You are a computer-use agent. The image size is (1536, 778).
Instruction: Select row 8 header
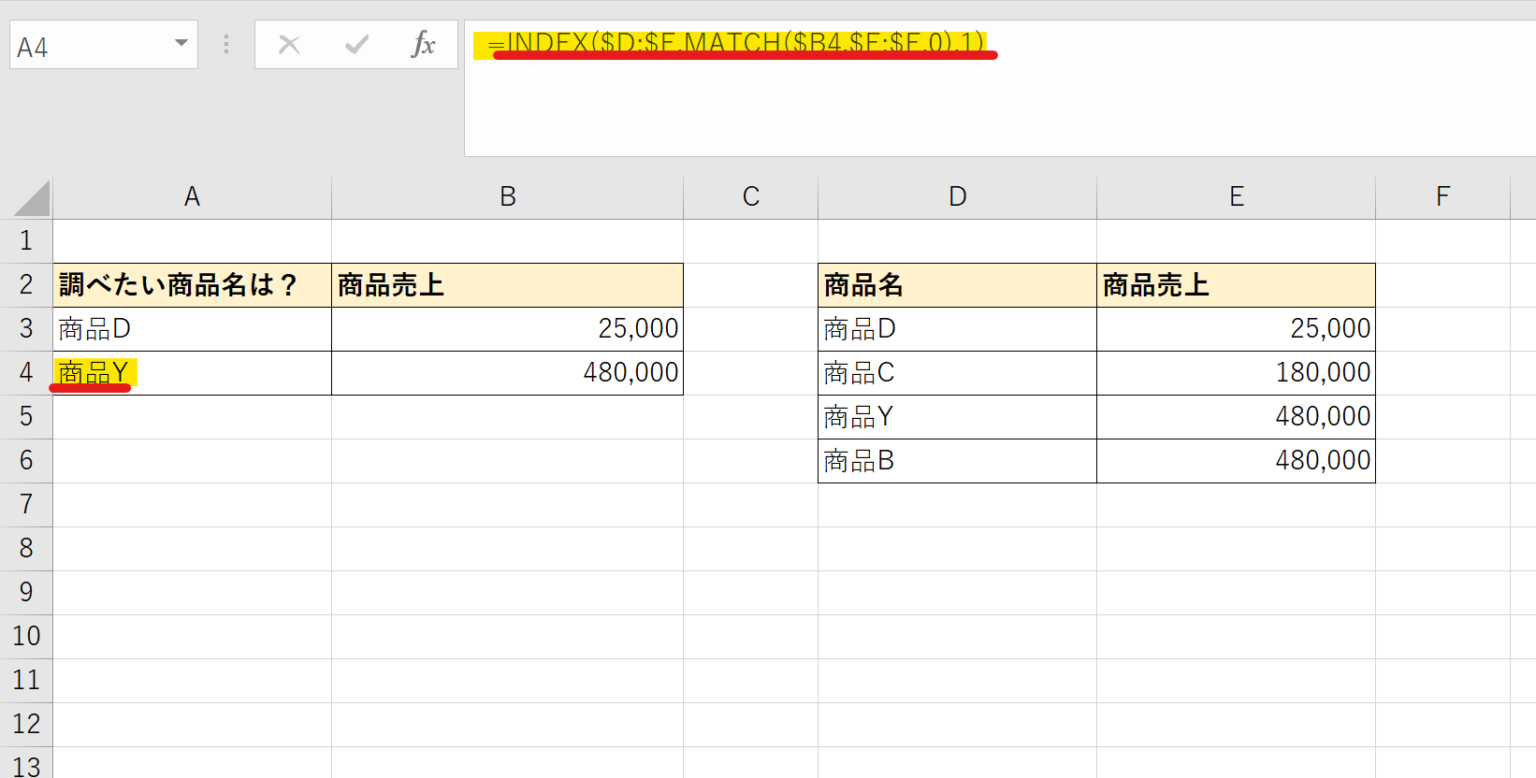pos(26,549)
